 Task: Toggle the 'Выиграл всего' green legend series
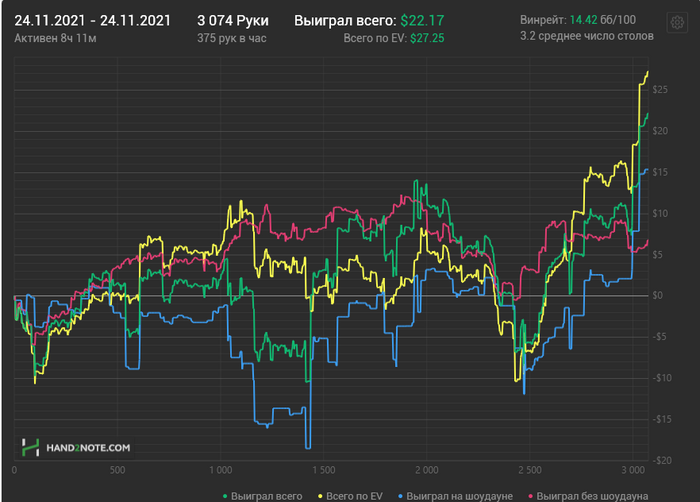(x=262, y=496)
